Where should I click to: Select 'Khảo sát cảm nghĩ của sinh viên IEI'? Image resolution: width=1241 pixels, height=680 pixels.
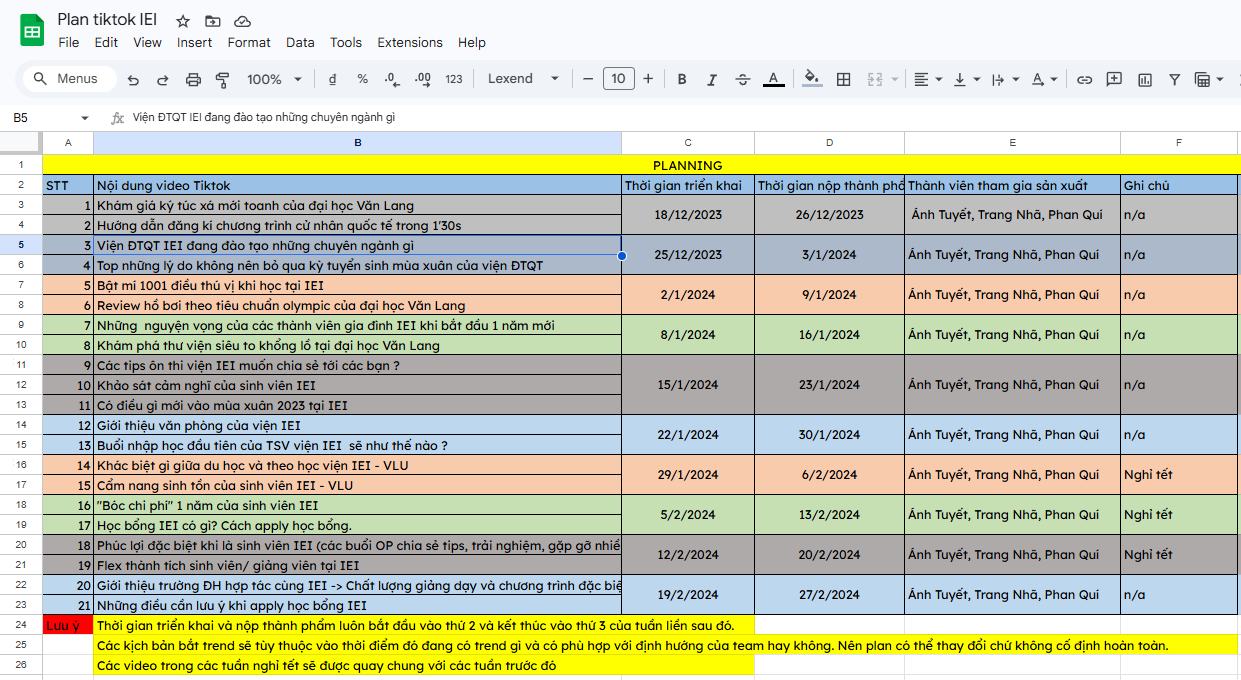click(x=357, y=385)
